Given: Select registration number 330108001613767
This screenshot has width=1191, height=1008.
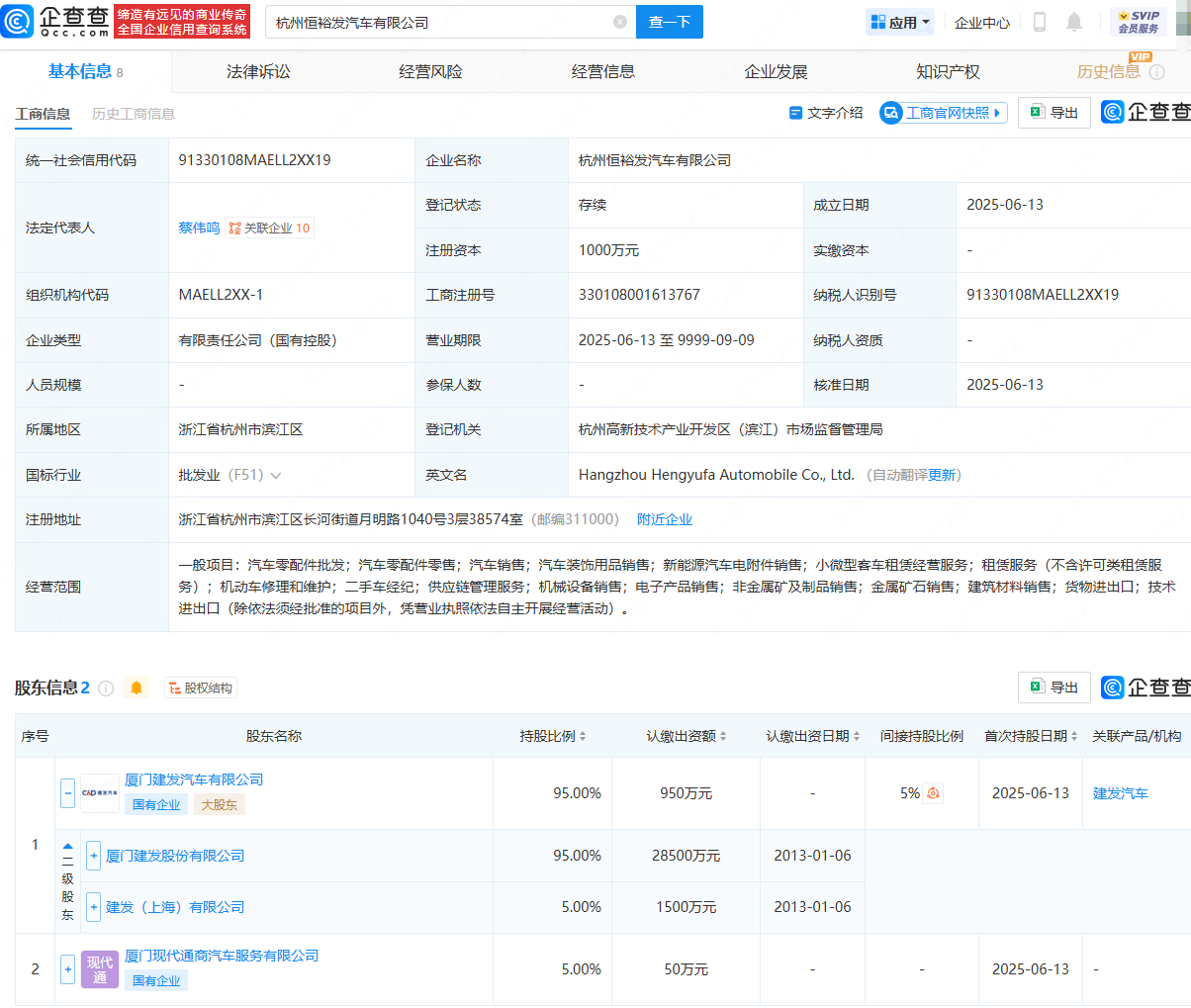Looking at the screenshot, I should [x=639, y=295].
